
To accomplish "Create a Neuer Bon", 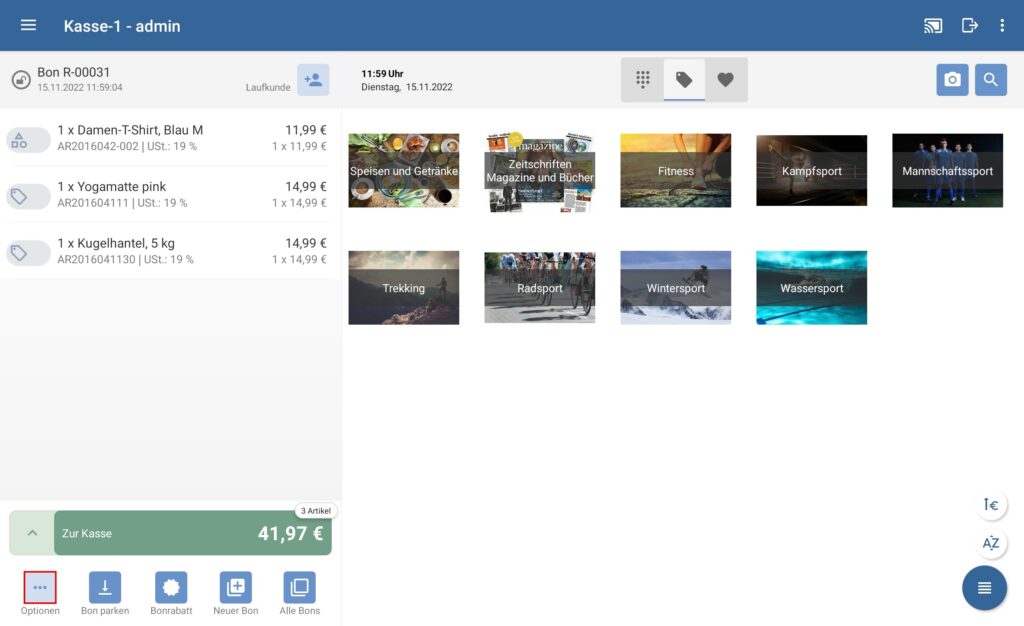I will click(x=235, y=588).
